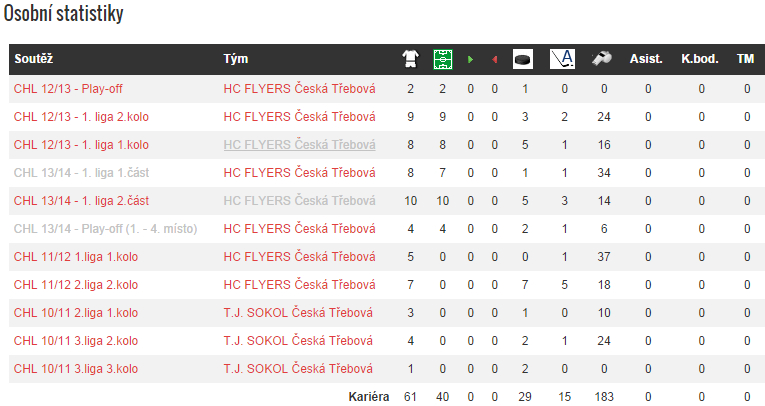The height and width of the screenshot is (406, 765).
Task: Go to CHL 10/11 3.liga 3.kolo
Action: (x=76, y=369)
